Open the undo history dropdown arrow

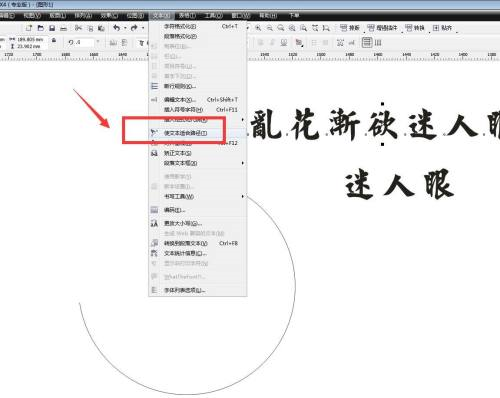(125, 28)
